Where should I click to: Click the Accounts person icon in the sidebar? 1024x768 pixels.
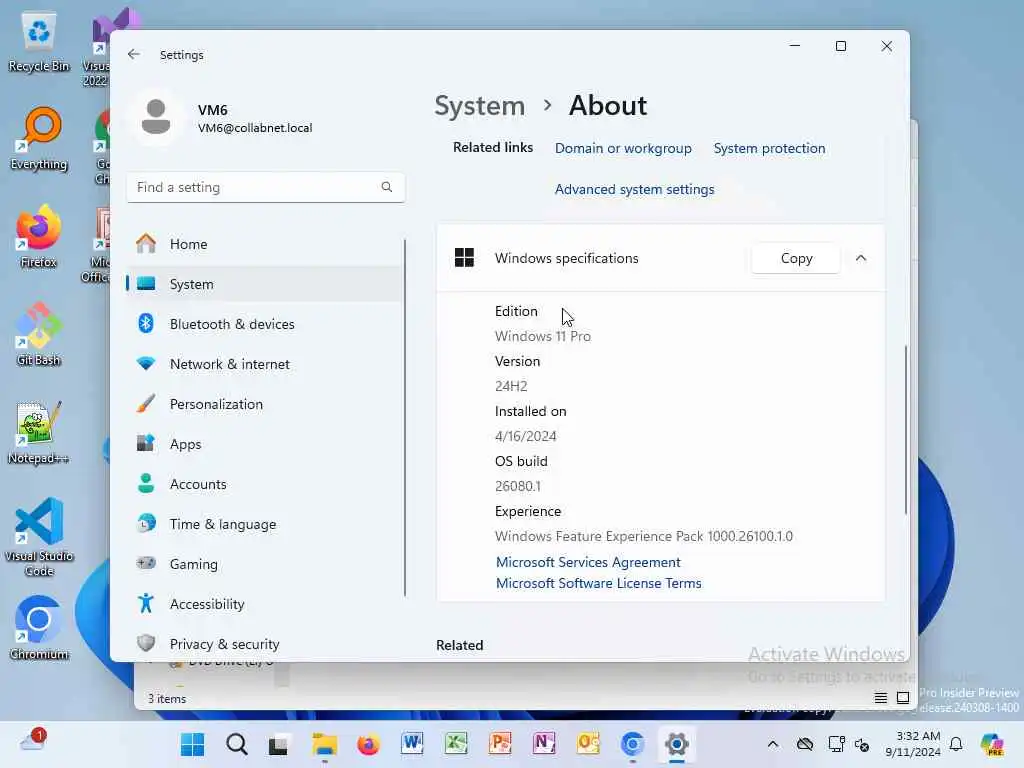pos(146,484)
